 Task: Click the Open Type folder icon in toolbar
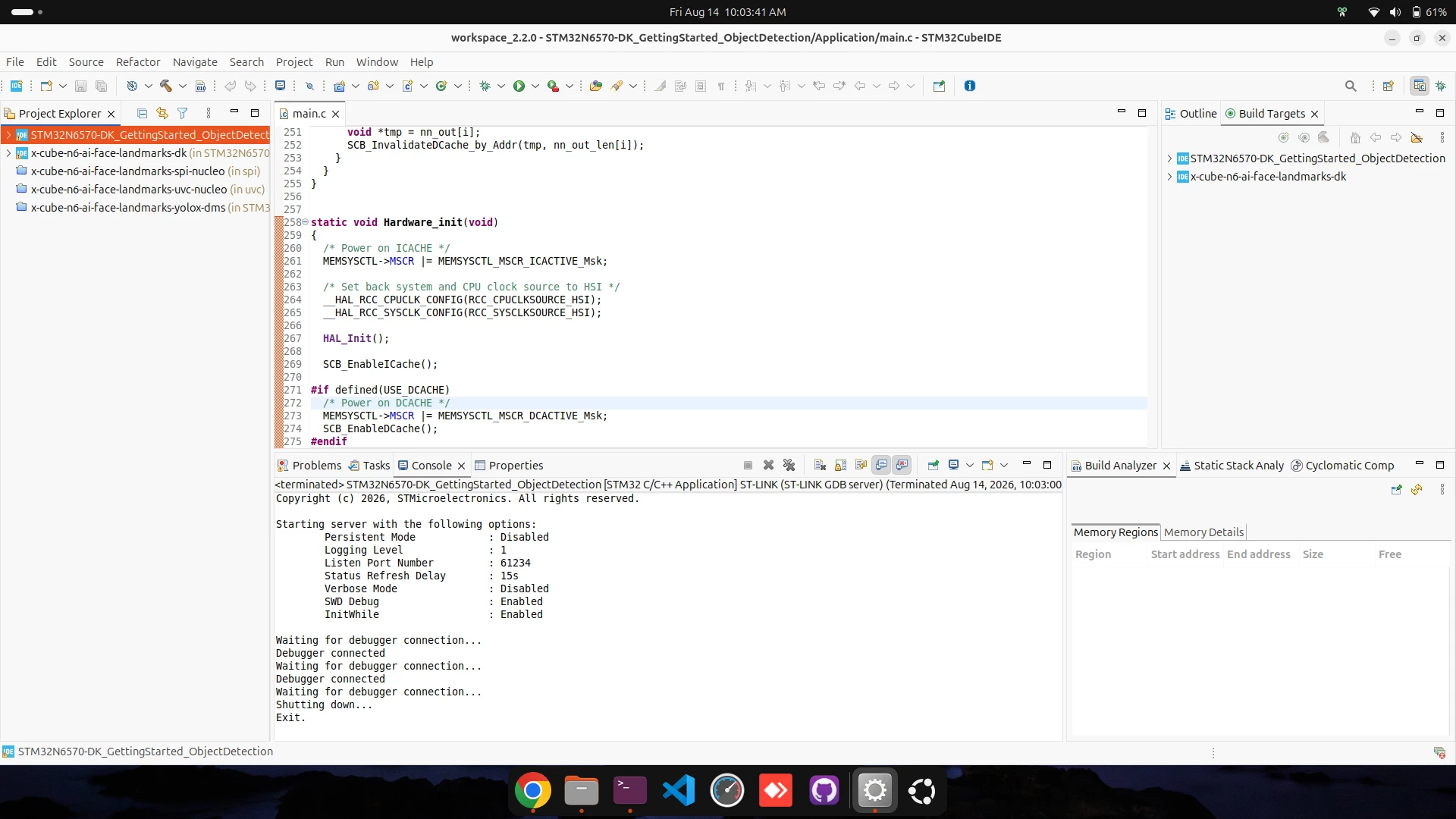[596, 86]
